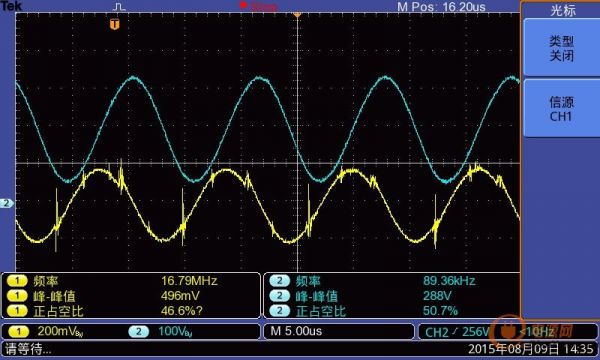Click the Tek logo in corner
This screenshot has width=600, height=360.
click(x=11, y=6)
